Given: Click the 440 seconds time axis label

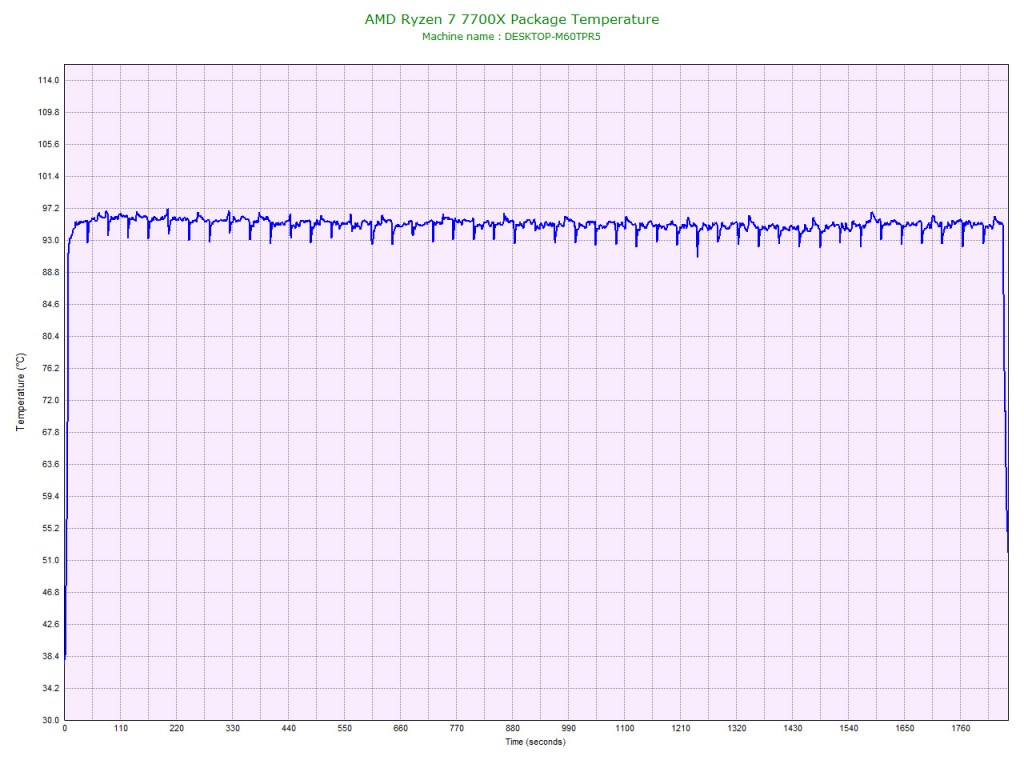Looking at the screenshot, I should 288,729.
